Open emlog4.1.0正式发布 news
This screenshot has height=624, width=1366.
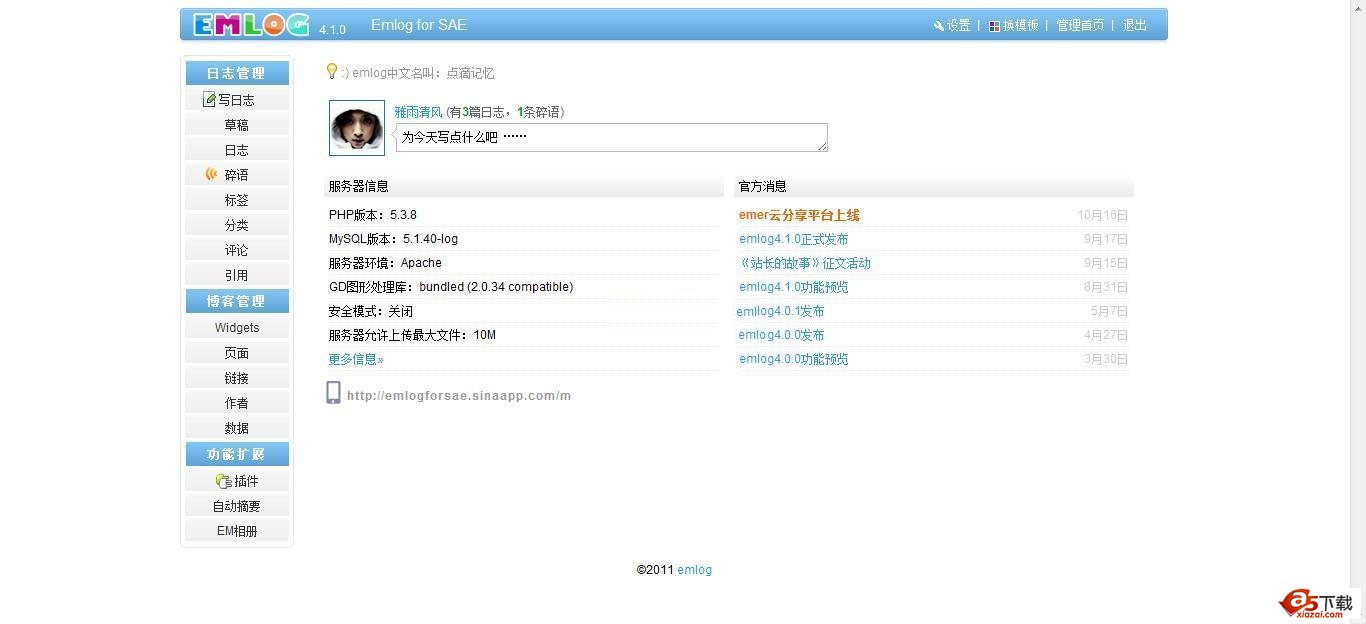794,239
